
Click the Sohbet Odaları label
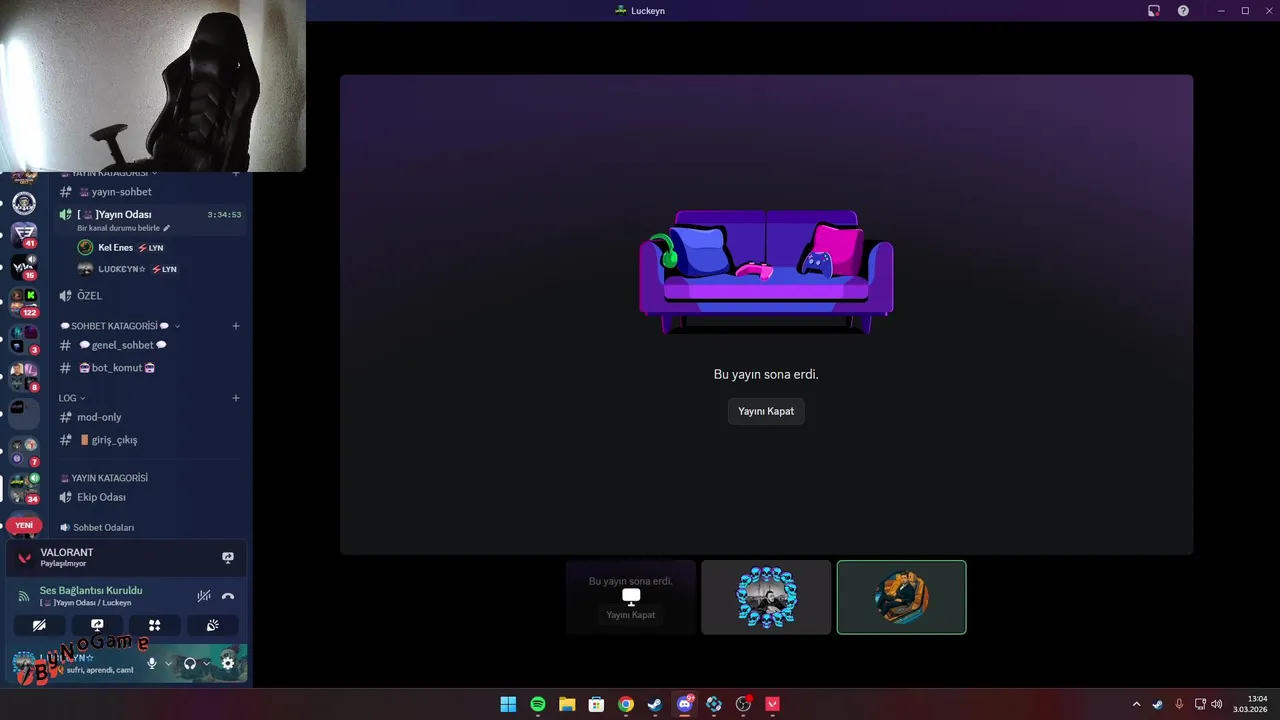pos(103,527)
